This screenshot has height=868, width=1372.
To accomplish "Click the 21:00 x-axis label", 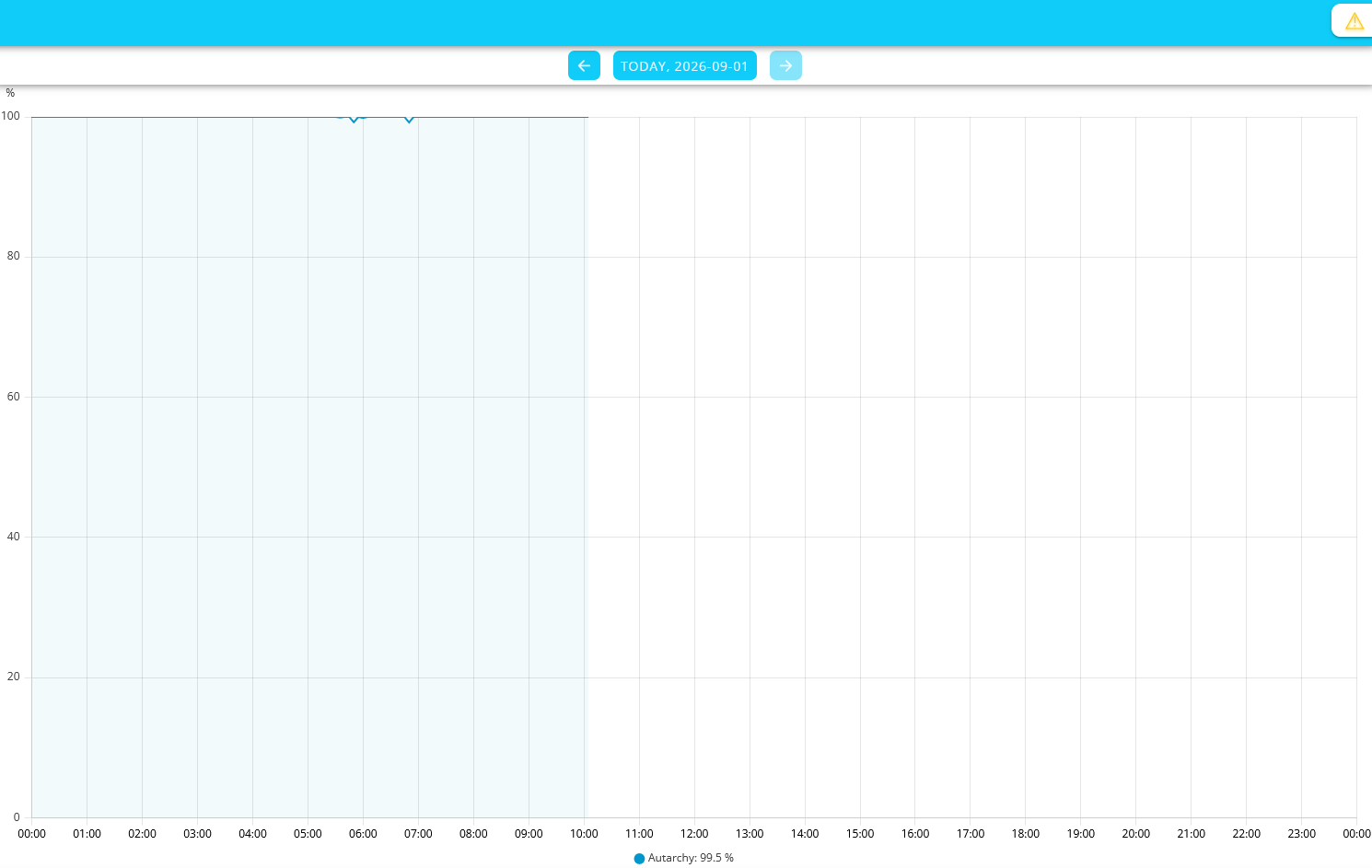I will point(1191,834).
